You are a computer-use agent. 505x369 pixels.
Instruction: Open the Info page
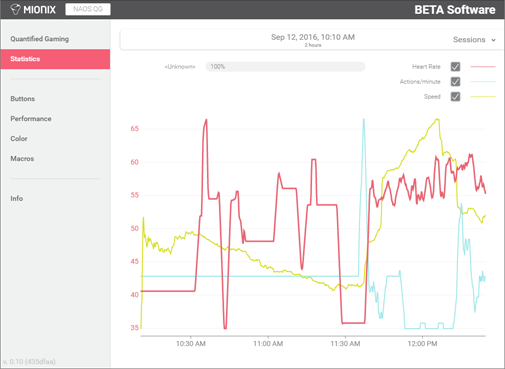(17, 199)
